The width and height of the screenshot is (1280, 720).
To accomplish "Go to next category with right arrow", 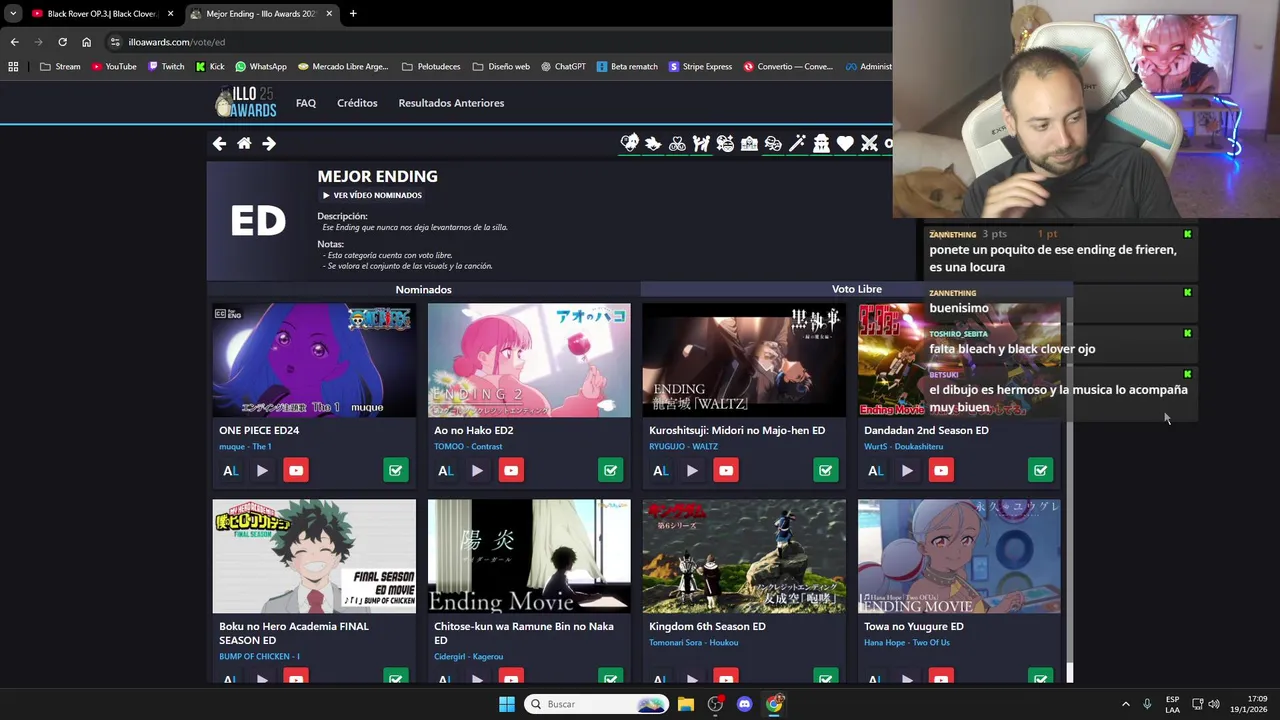I will pyautogui.click(x=269, y=144).
